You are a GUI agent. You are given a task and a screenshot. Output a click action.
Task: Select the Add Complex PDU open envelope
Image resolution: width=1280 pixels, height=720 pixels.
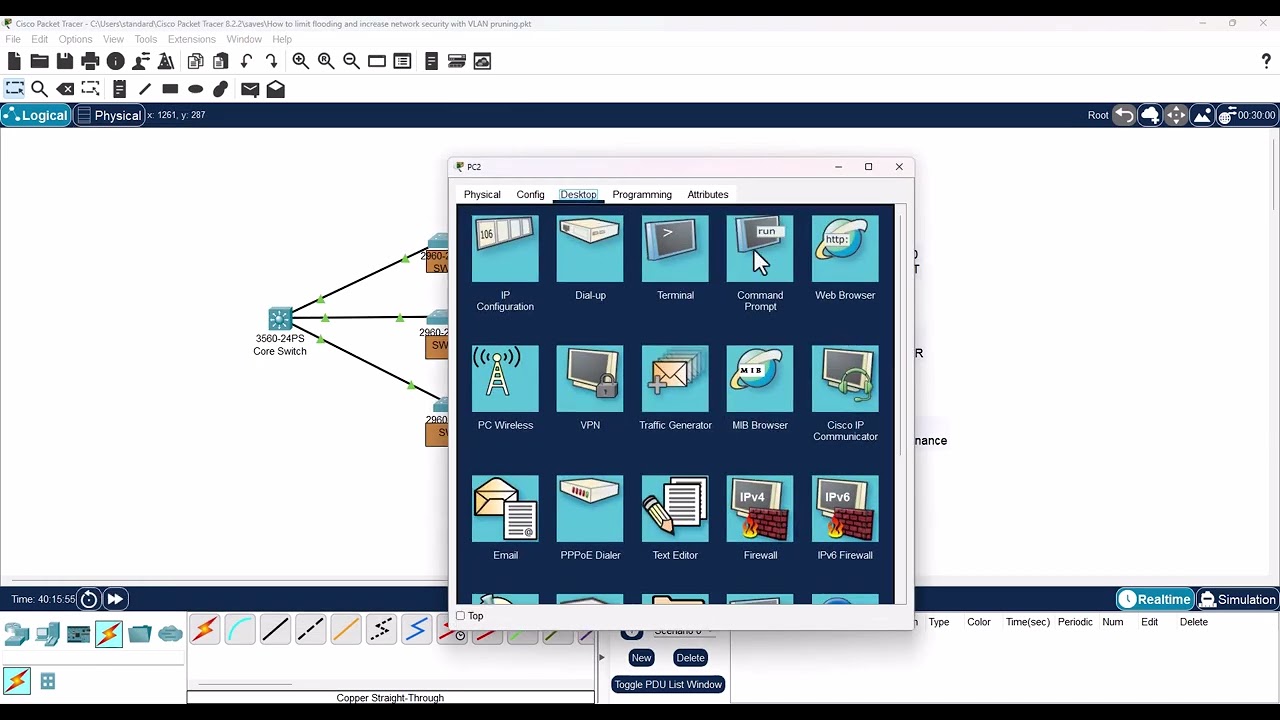(x=275, y=89)
